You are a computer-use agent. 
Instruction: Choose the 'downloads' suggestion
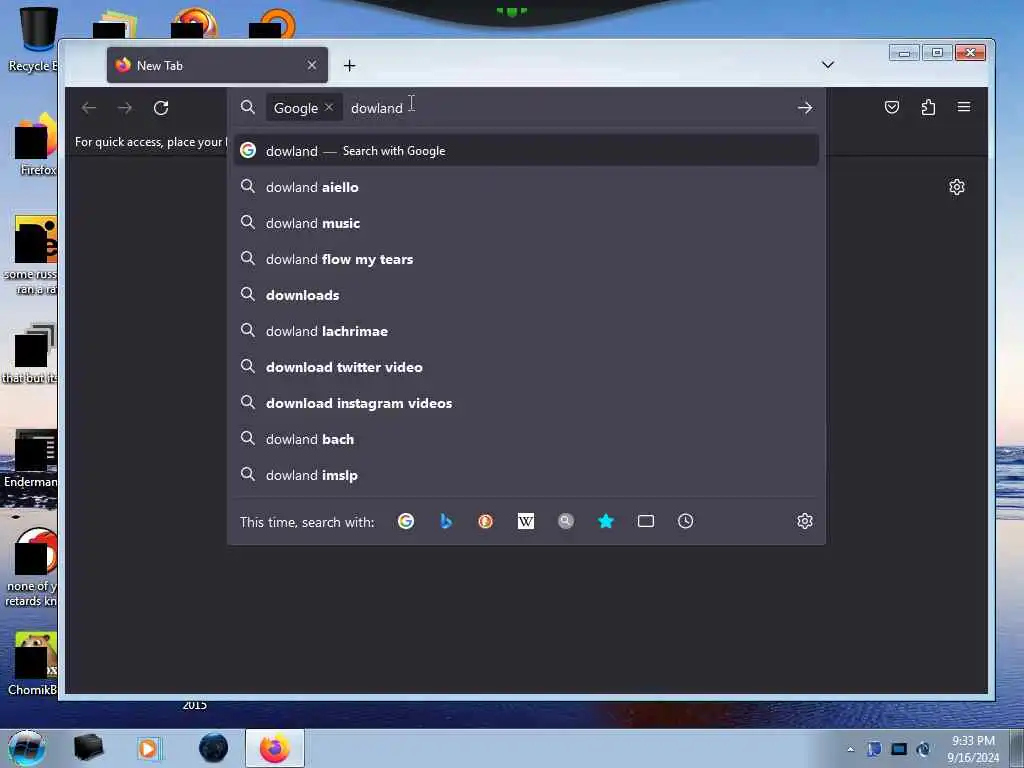[x=526, y=295]
